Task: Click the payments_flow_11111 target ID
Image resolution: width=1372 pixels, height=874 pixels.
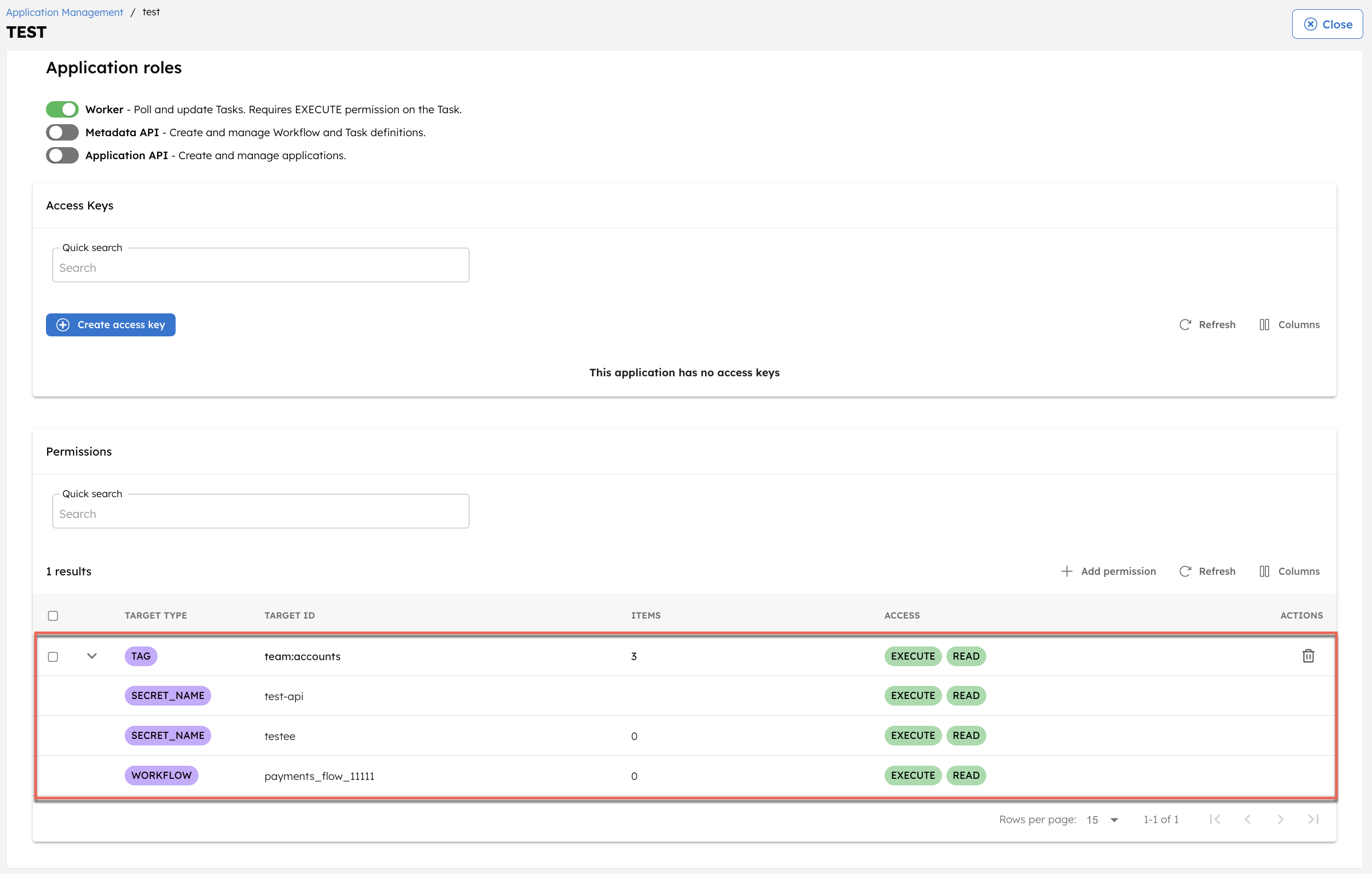Action: coord(319,776)
